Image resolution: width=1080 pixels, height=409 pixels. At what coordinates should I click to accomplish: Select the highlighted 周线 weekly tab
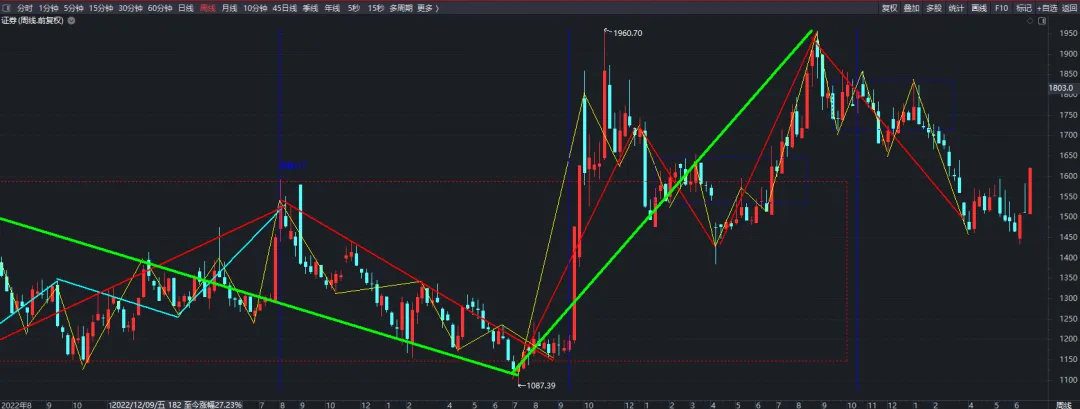(207, 8)
